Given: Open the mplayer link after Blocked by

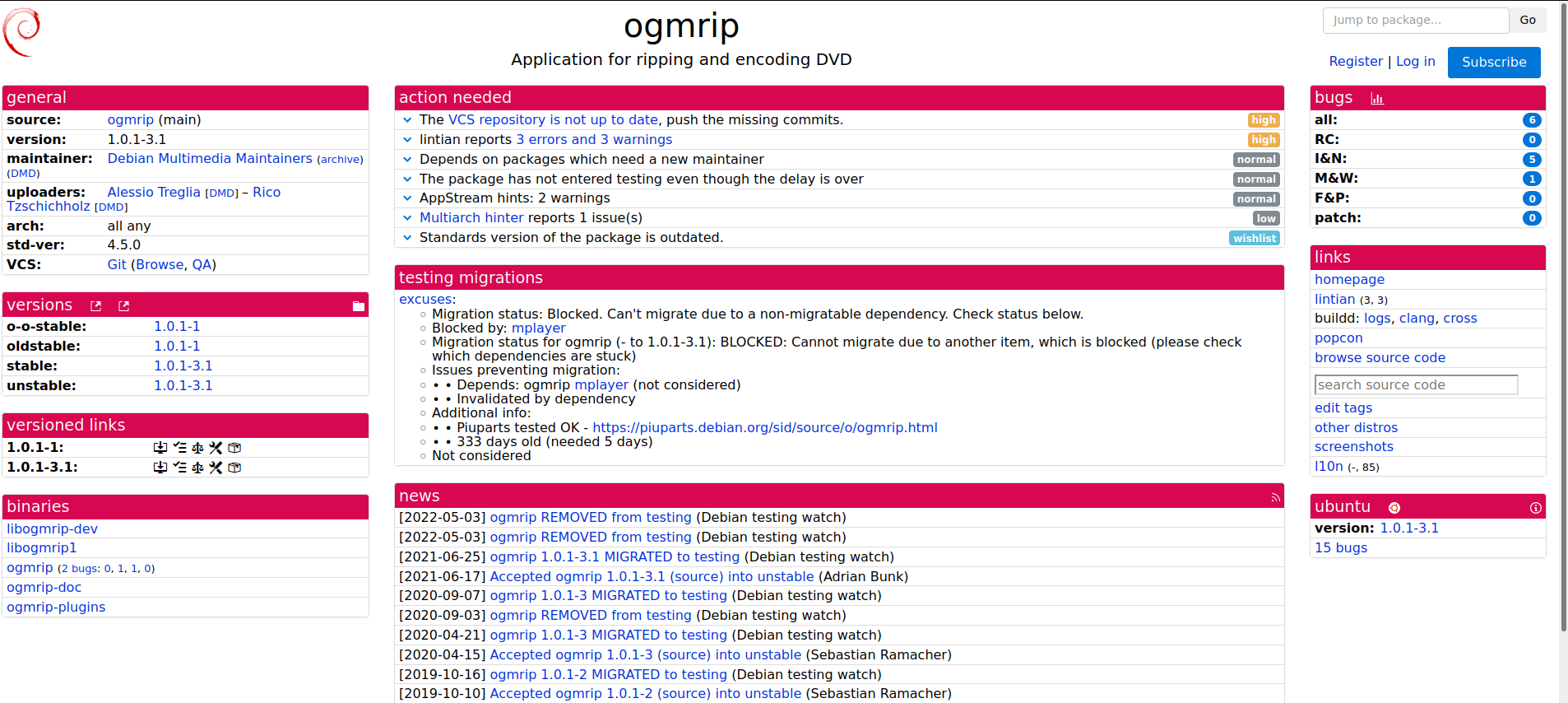Looking at the screenshot, I should tap(538, 328).
